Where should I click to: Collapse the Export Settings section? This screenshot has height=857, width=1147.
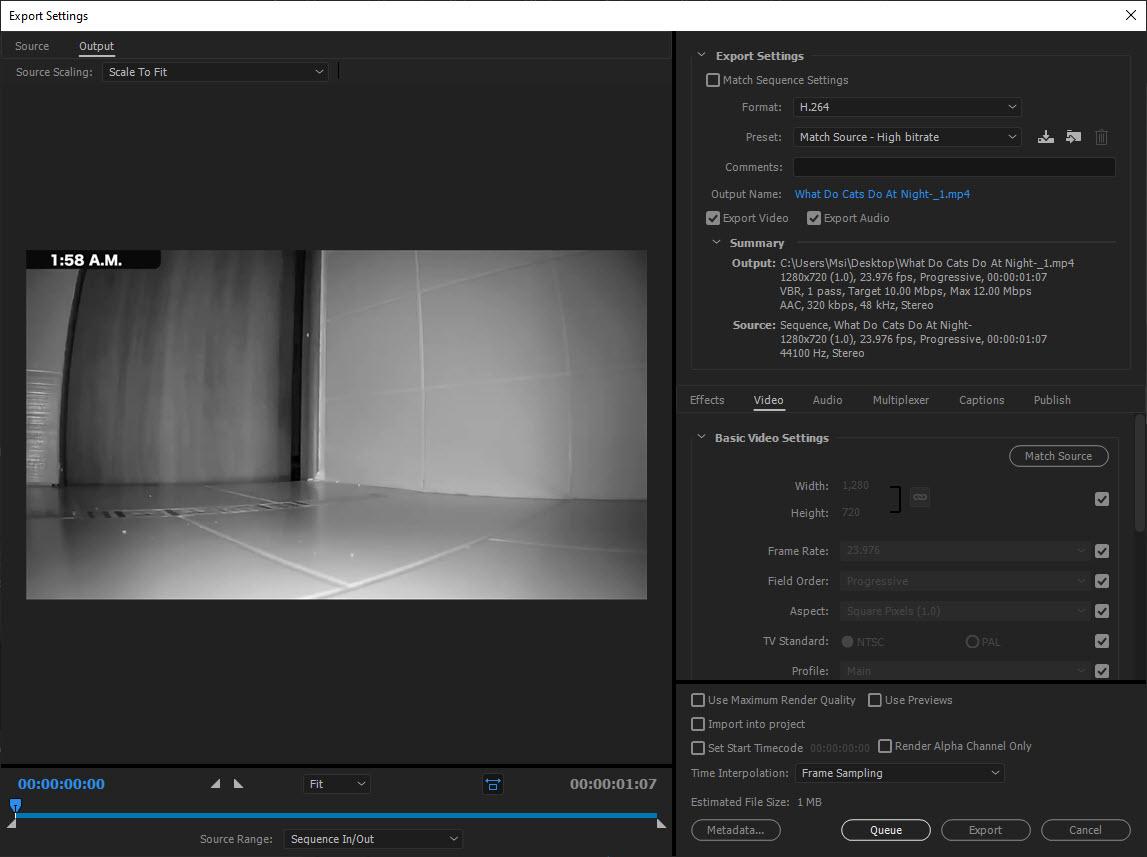(701, 56)
